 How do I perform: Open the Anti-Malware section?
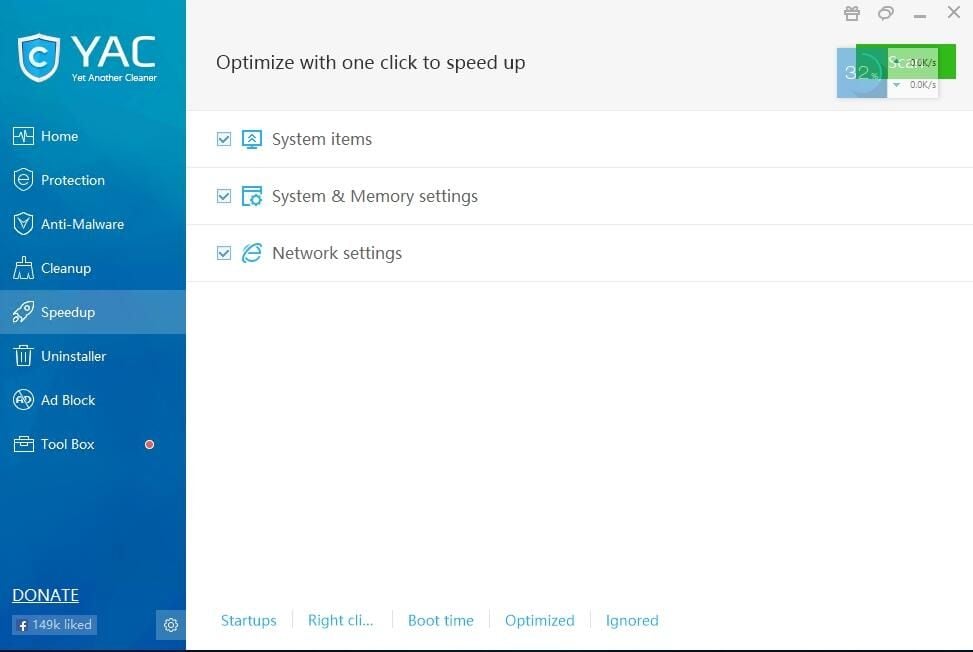pyautogui.click(x=92, y=224)
